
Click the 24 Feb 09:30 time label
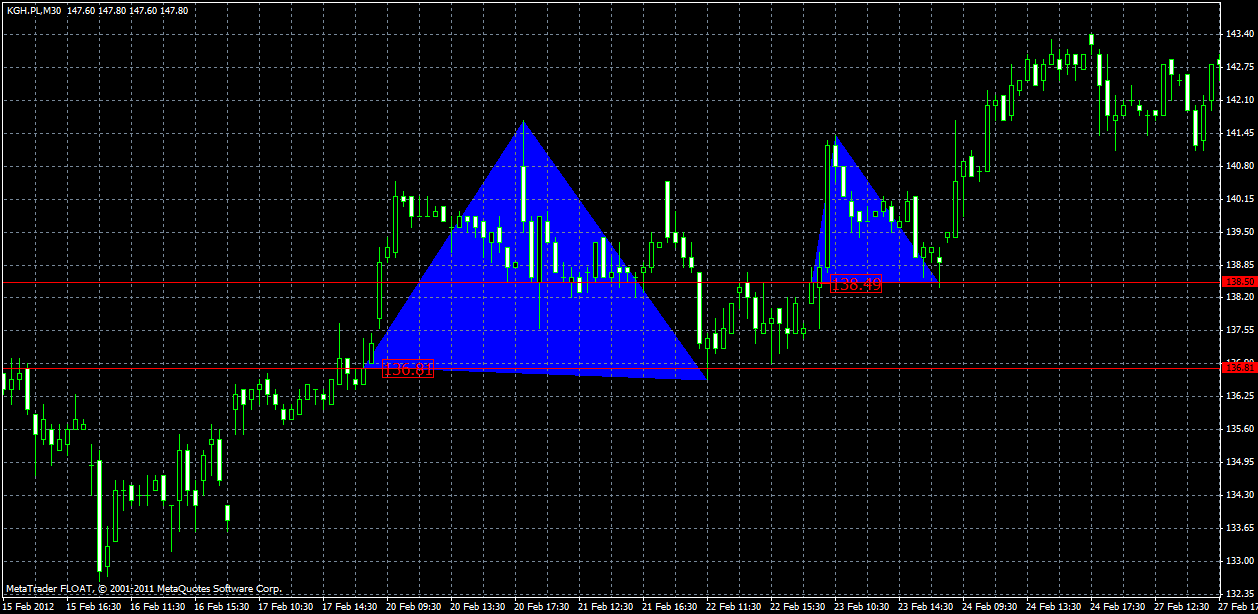click(x=990, y=607)
